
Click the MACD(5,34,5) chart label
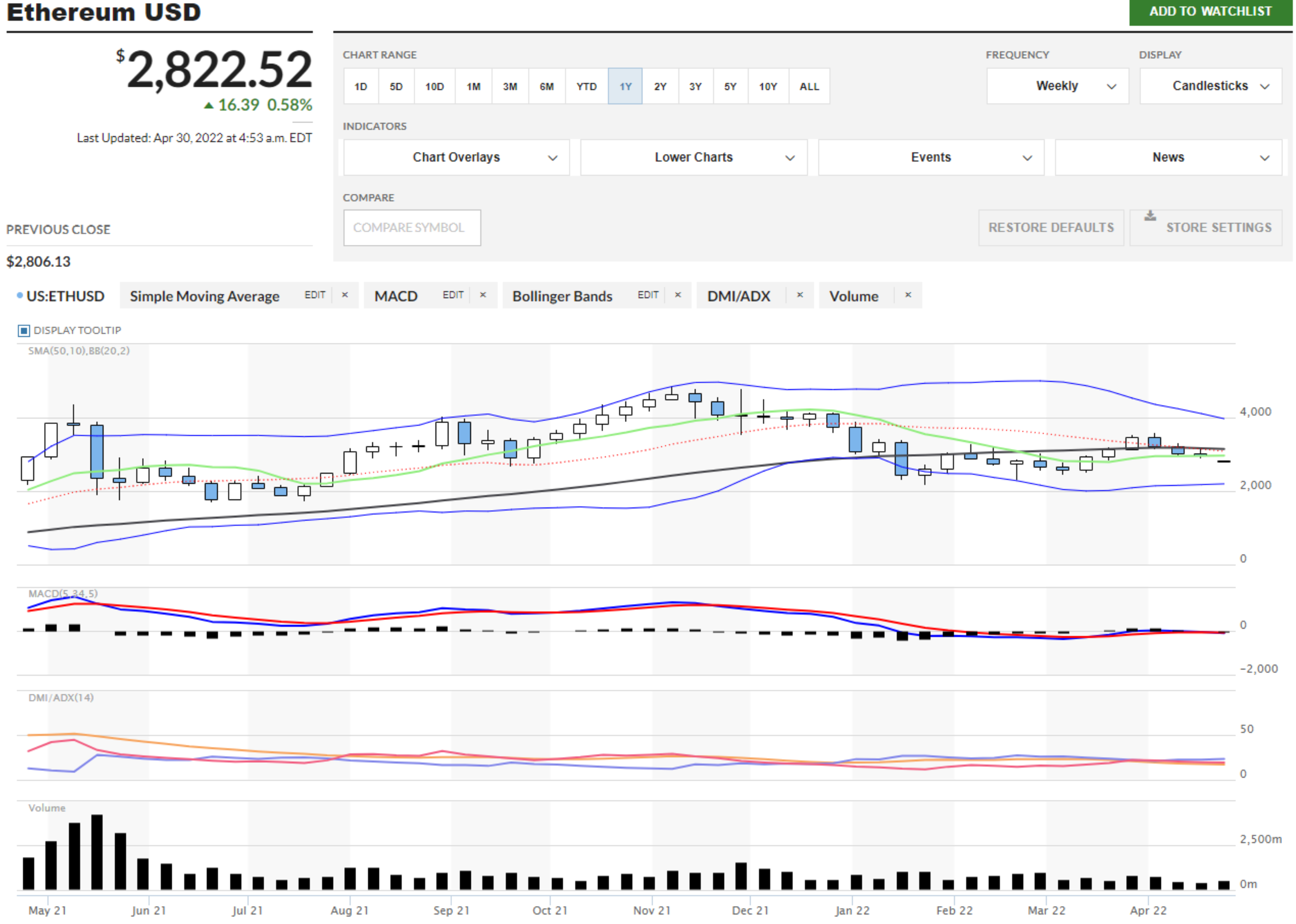pos(63,594)
